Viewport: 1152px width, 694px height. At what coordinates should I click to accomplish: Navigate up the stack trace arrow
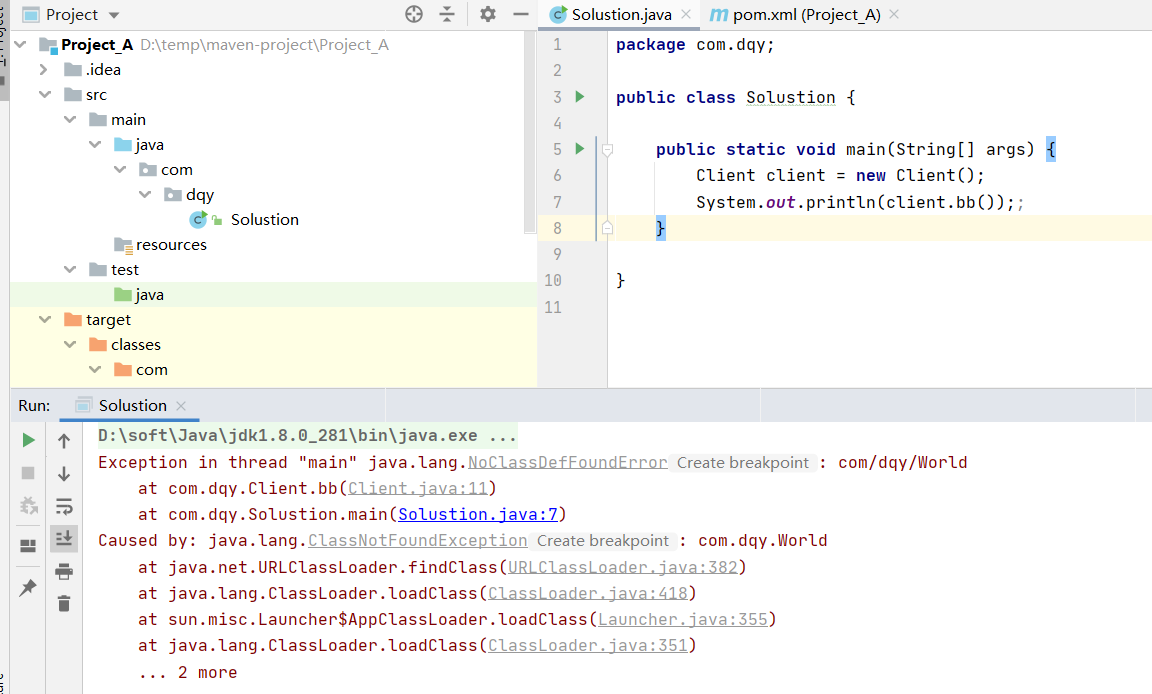64,441
